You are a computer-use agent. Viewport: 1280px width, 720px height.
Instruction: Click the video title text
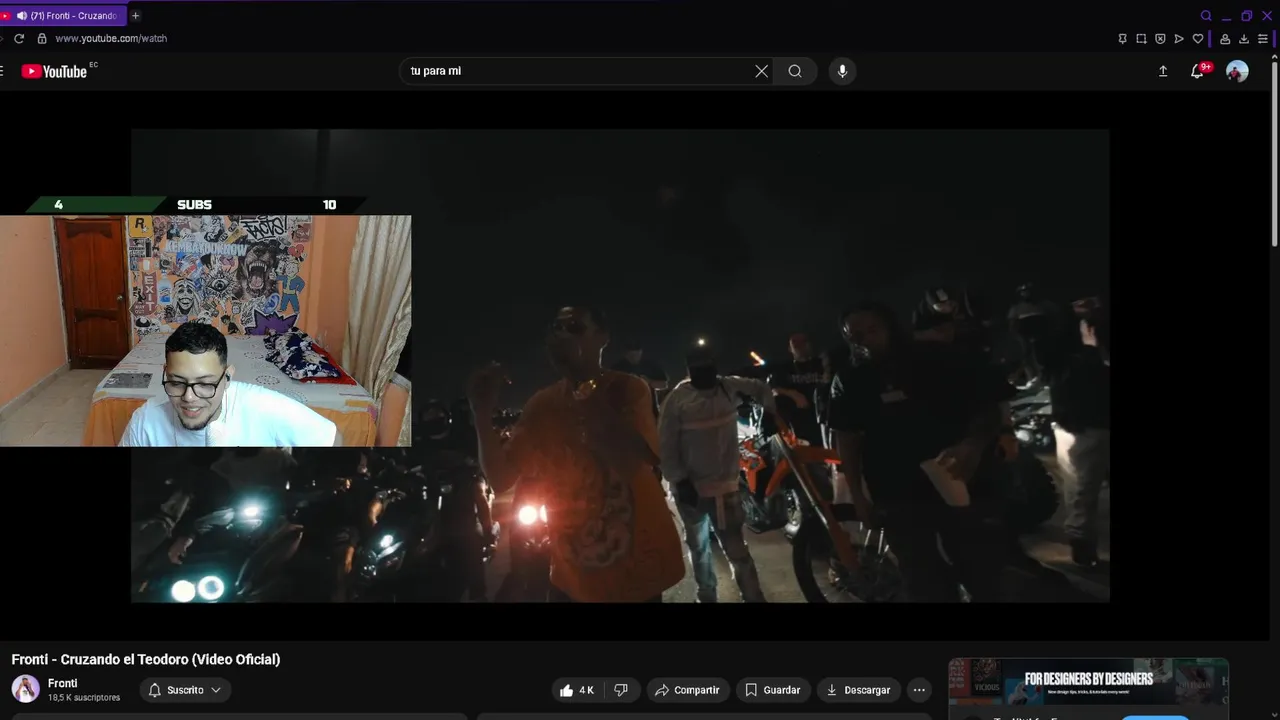click(146, 659)
